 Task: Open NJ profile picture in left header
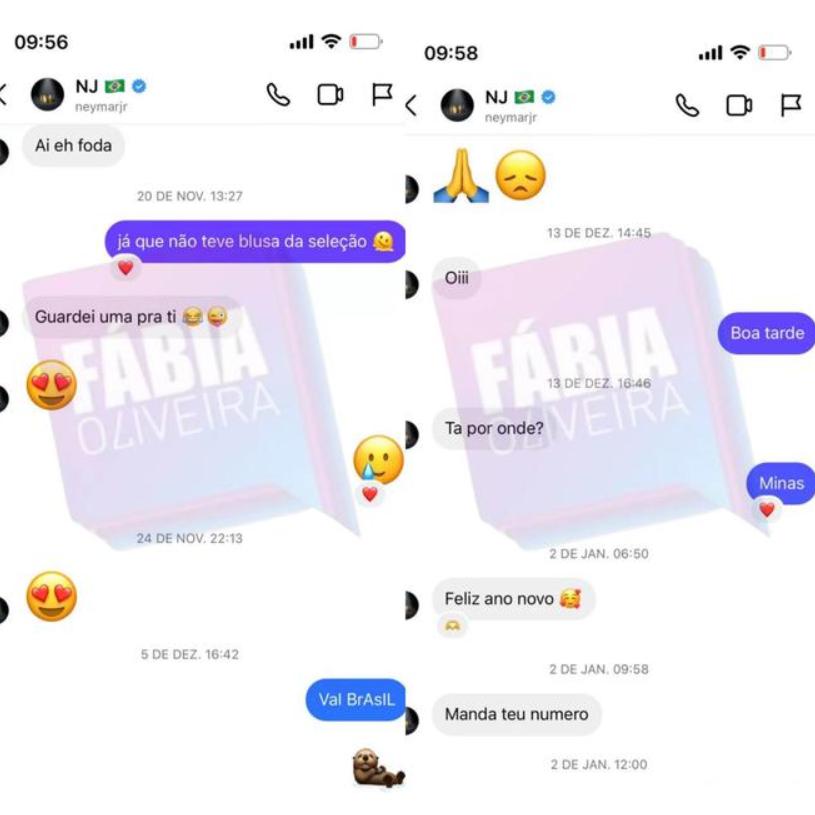tap(47, 95)
